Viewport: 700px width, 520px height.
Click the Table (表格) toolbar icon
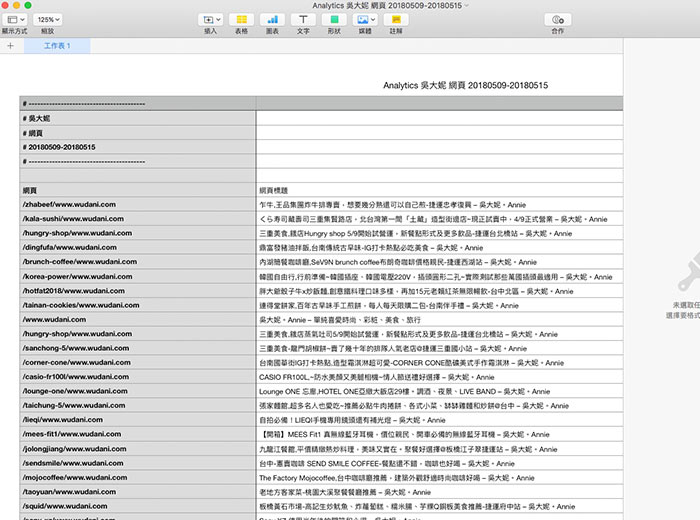tap(242, 20)
